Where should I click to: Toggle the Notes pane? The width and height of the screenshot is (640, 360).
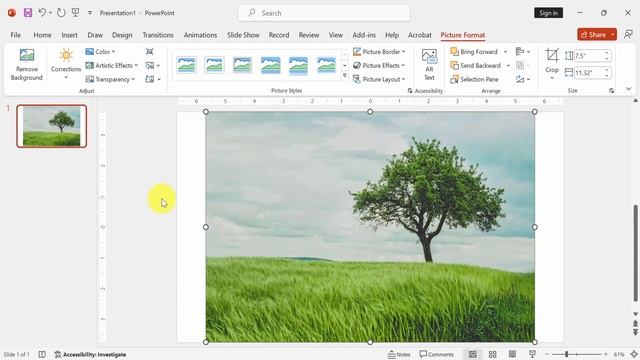click(x=399, y=354)
